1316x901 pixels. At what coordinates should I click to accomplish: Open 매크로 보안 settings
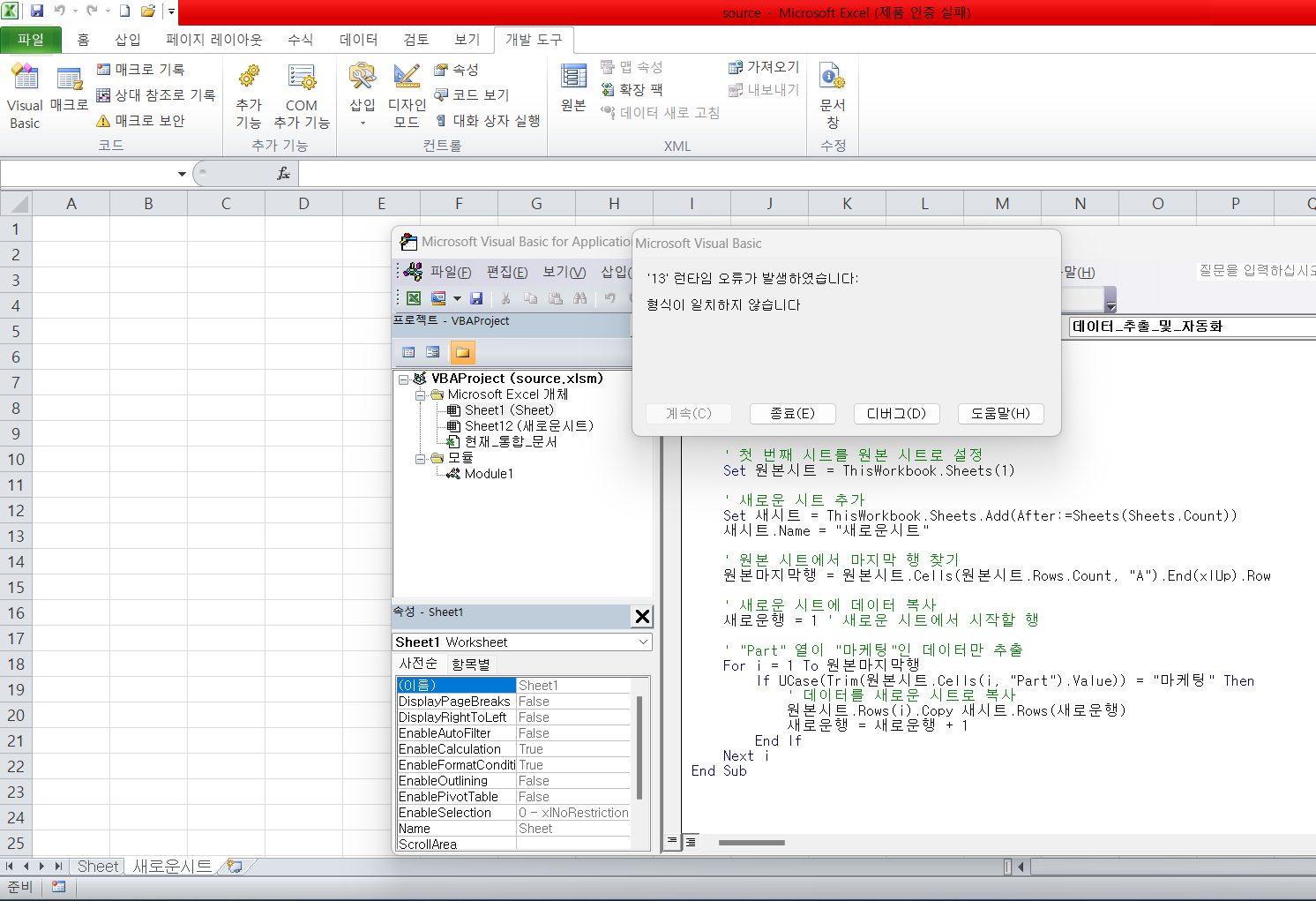(x=141, y=120)
